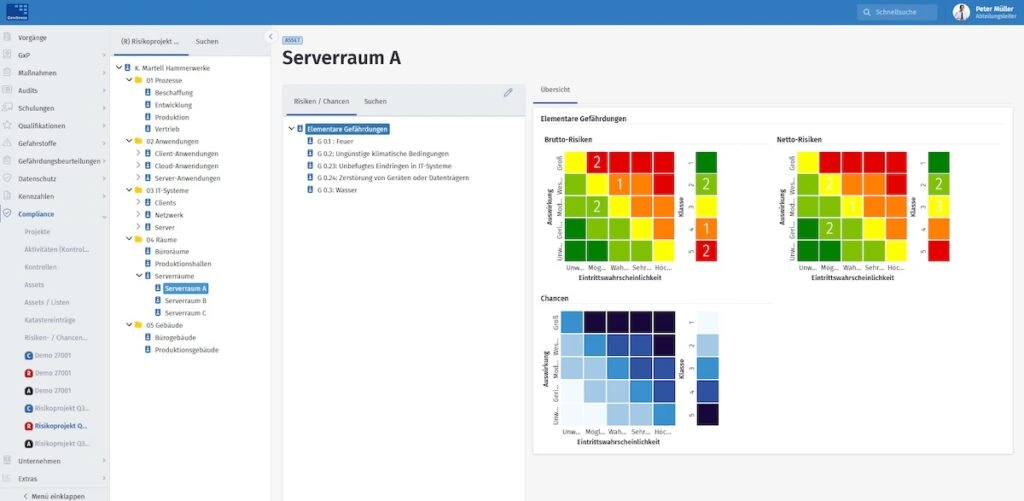Open Kontrollen in sidebar
Screen dimensions: 1024x501
click(40, 267)
